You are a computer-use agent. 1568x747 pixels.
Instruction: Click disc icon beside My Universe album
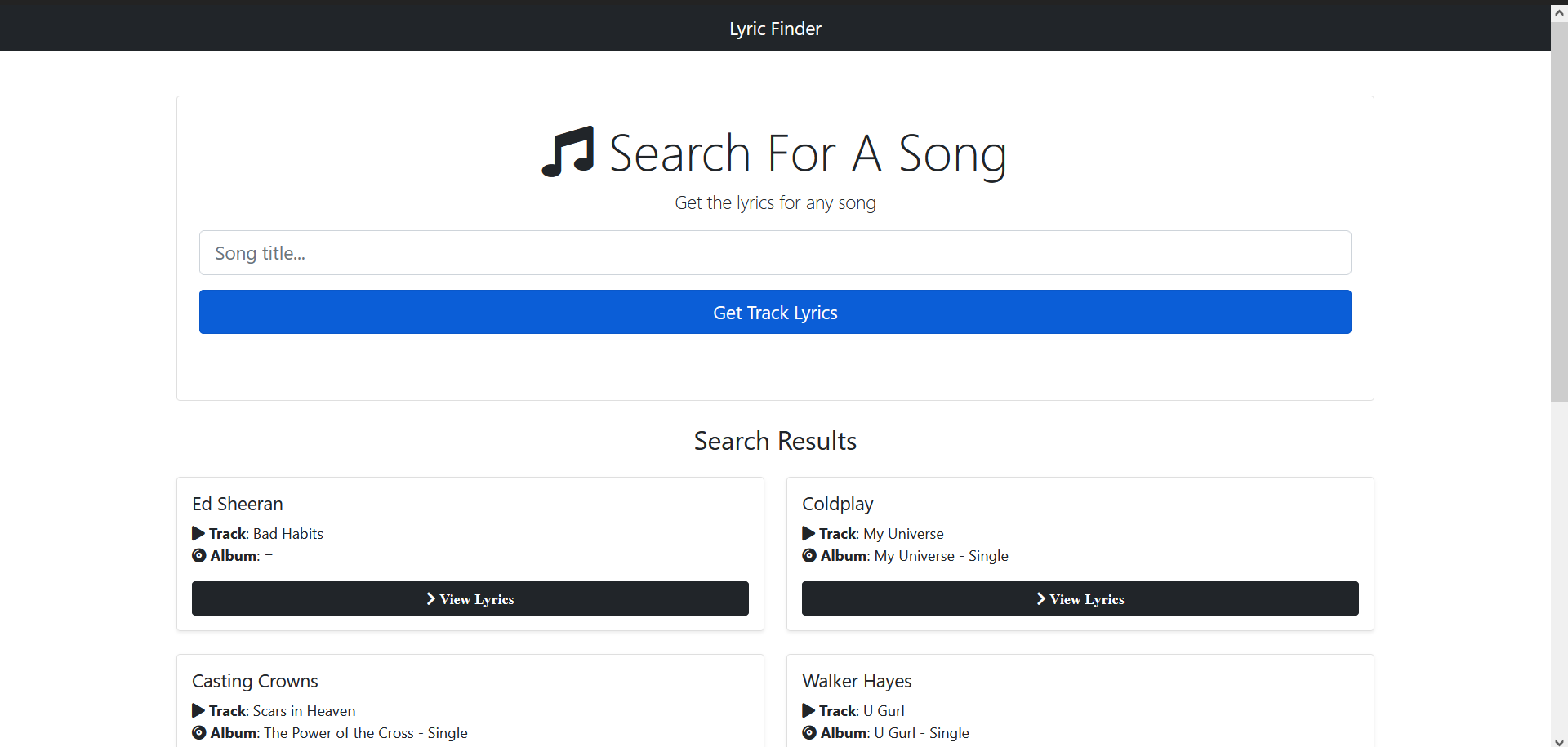pyautogui.click(x=809, y=556)
